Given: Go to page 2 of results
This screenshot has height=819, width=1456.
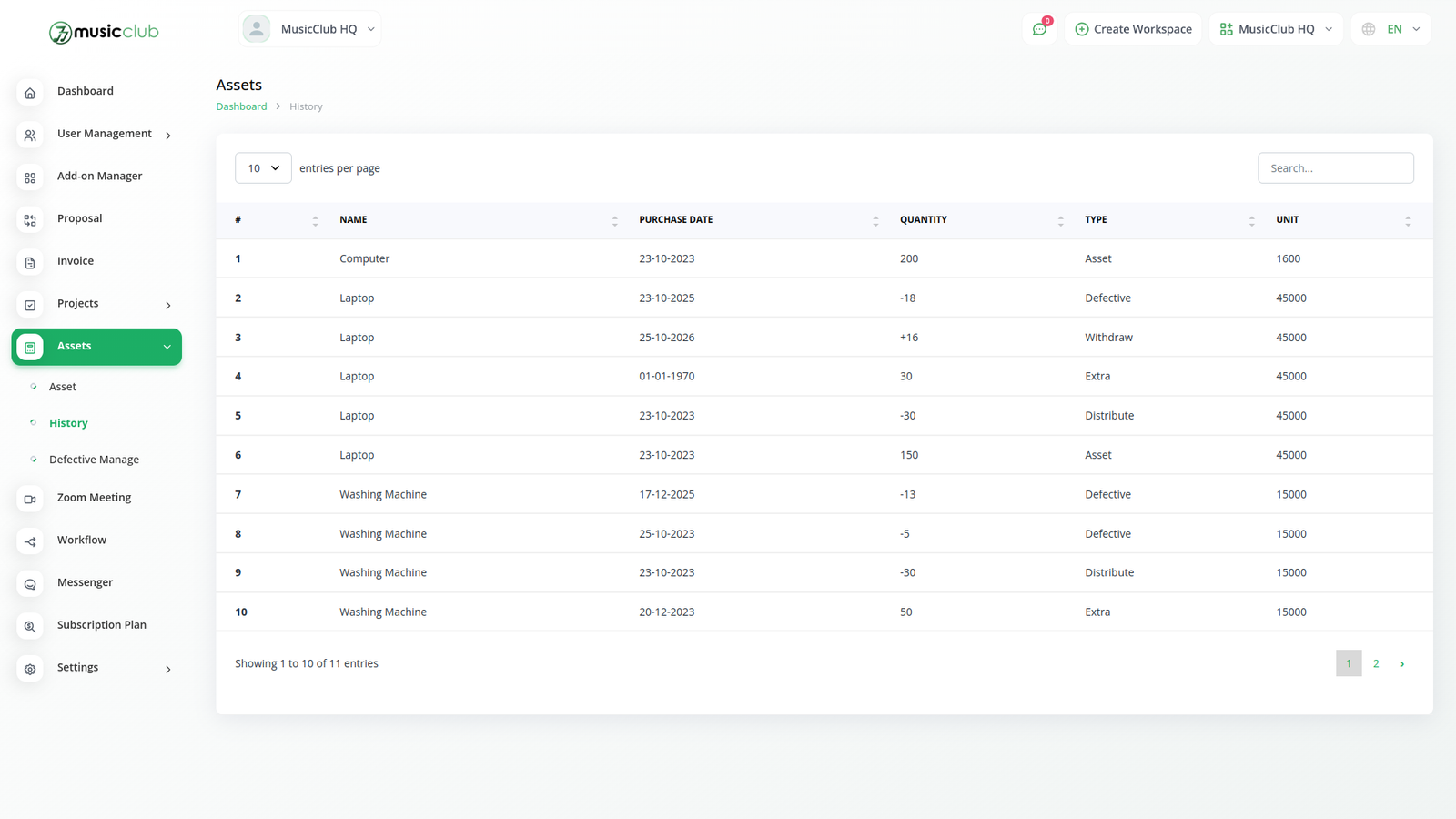Looking at the screenshot, I should click(1376, 663).
